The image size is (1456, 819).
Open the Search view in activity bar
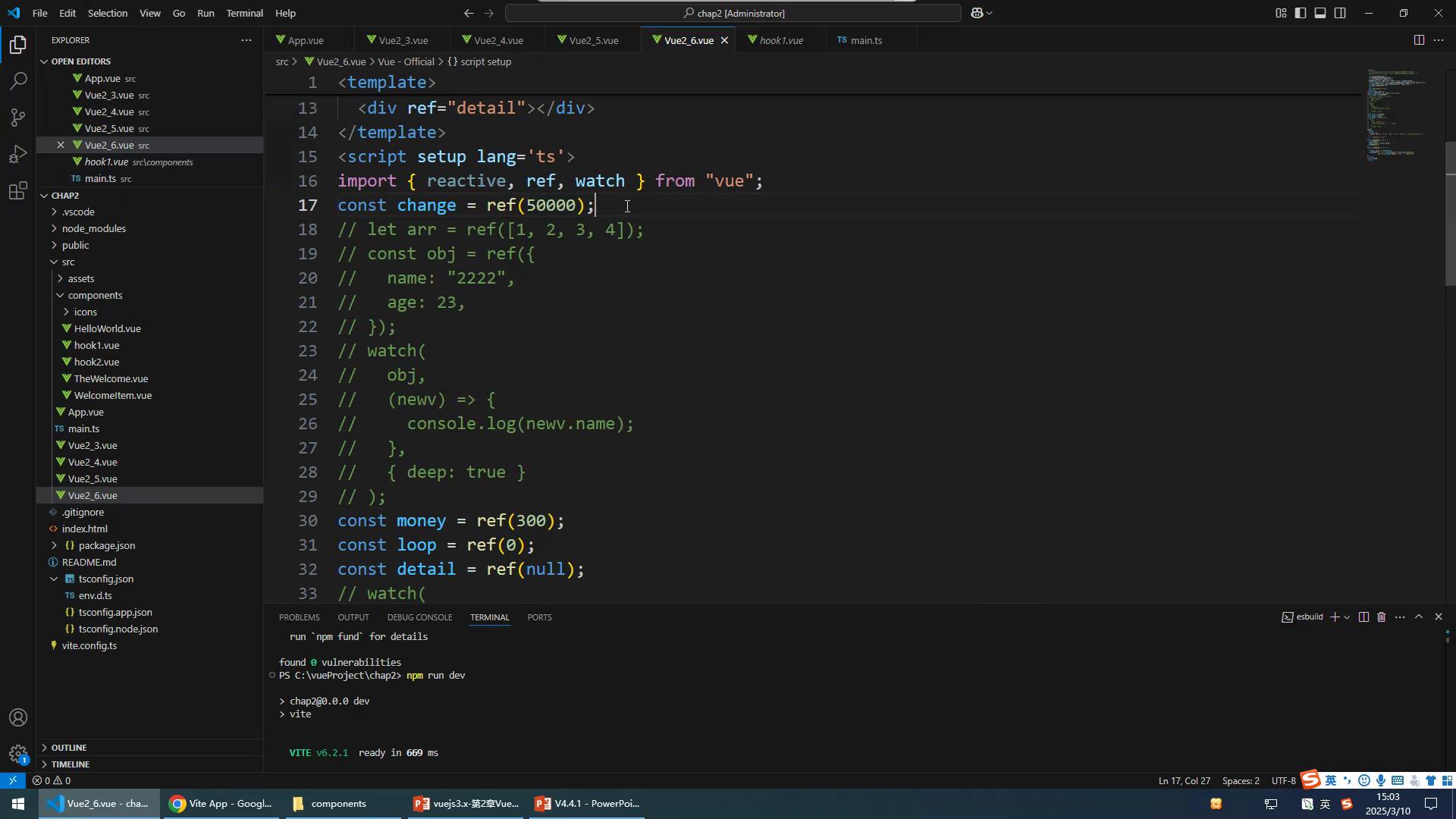pyautogui.click(x=18, y=81)
